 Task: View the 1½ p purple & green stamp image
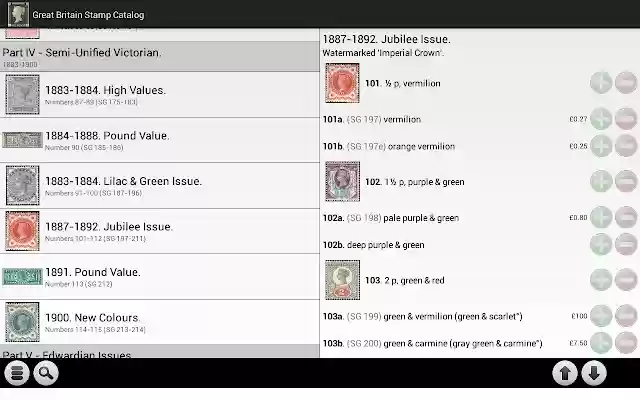pyautogui.click(x=342, y=181)
